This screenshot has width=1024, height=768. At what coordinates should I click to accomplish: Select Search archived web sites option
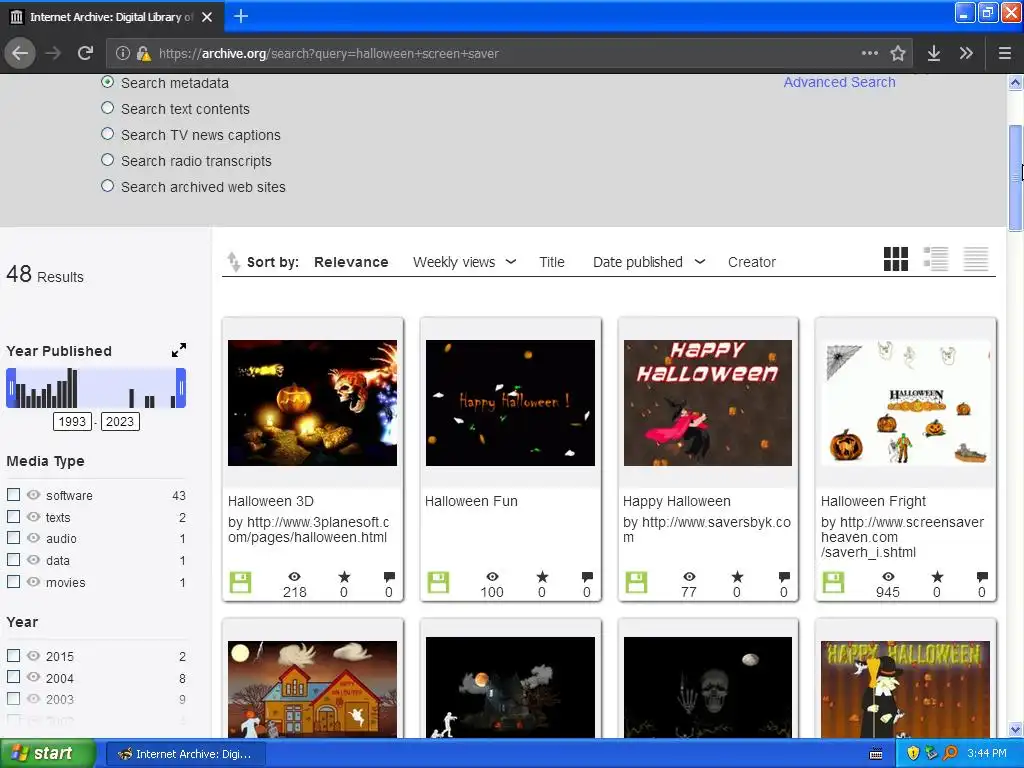[x=108, y=186]
